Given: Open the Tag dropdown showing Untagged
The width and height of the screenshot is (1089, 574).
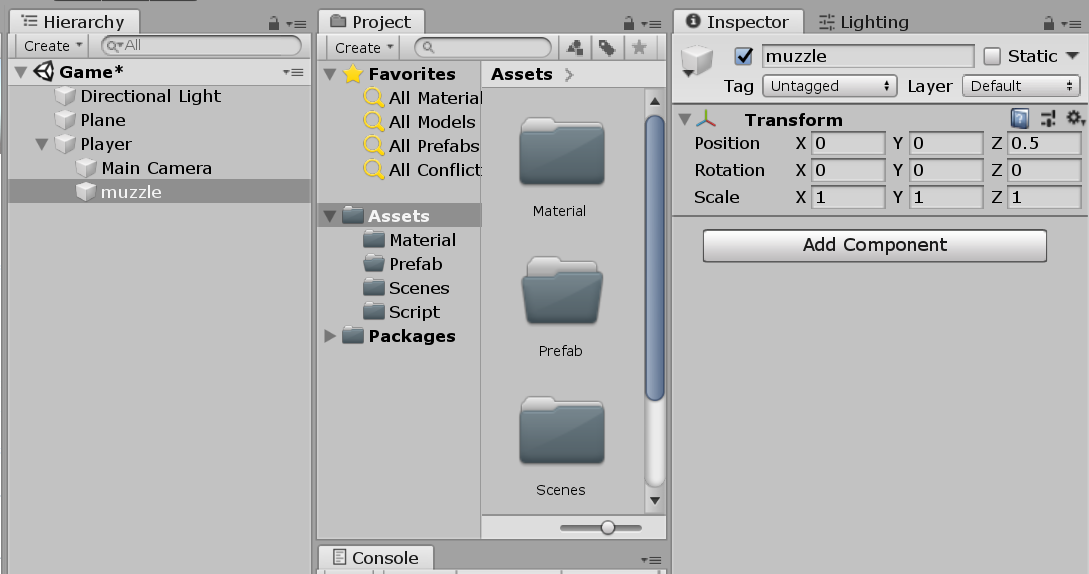Looking at the screenshot, I should (829, 86).
